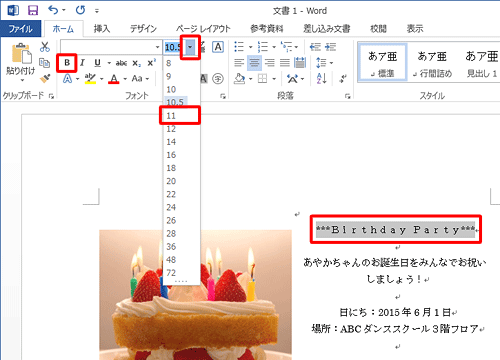Apply bulleted list icon

tap(239, 47)
